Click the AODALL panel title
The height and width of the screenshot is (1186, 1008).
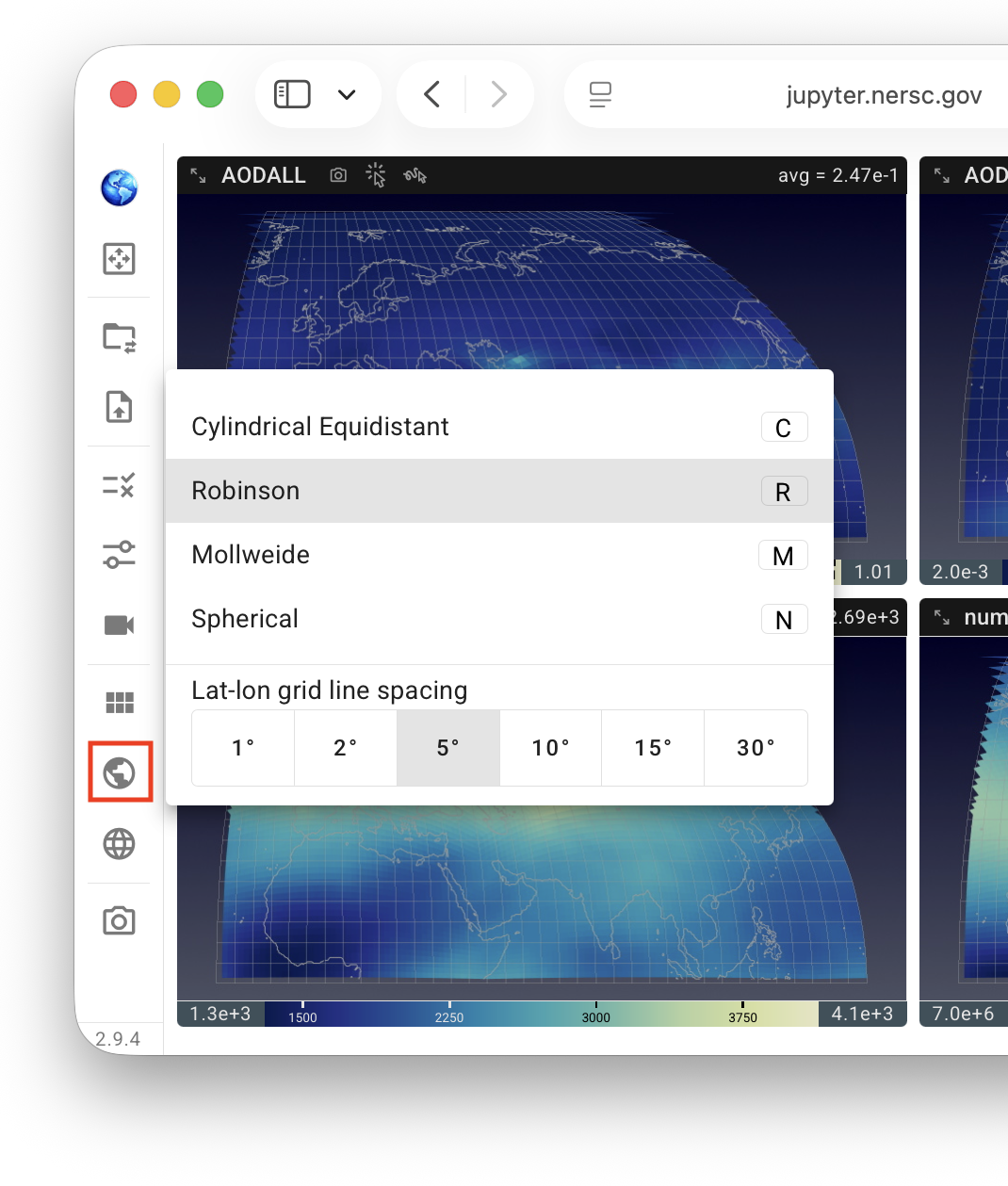(264, 175)
